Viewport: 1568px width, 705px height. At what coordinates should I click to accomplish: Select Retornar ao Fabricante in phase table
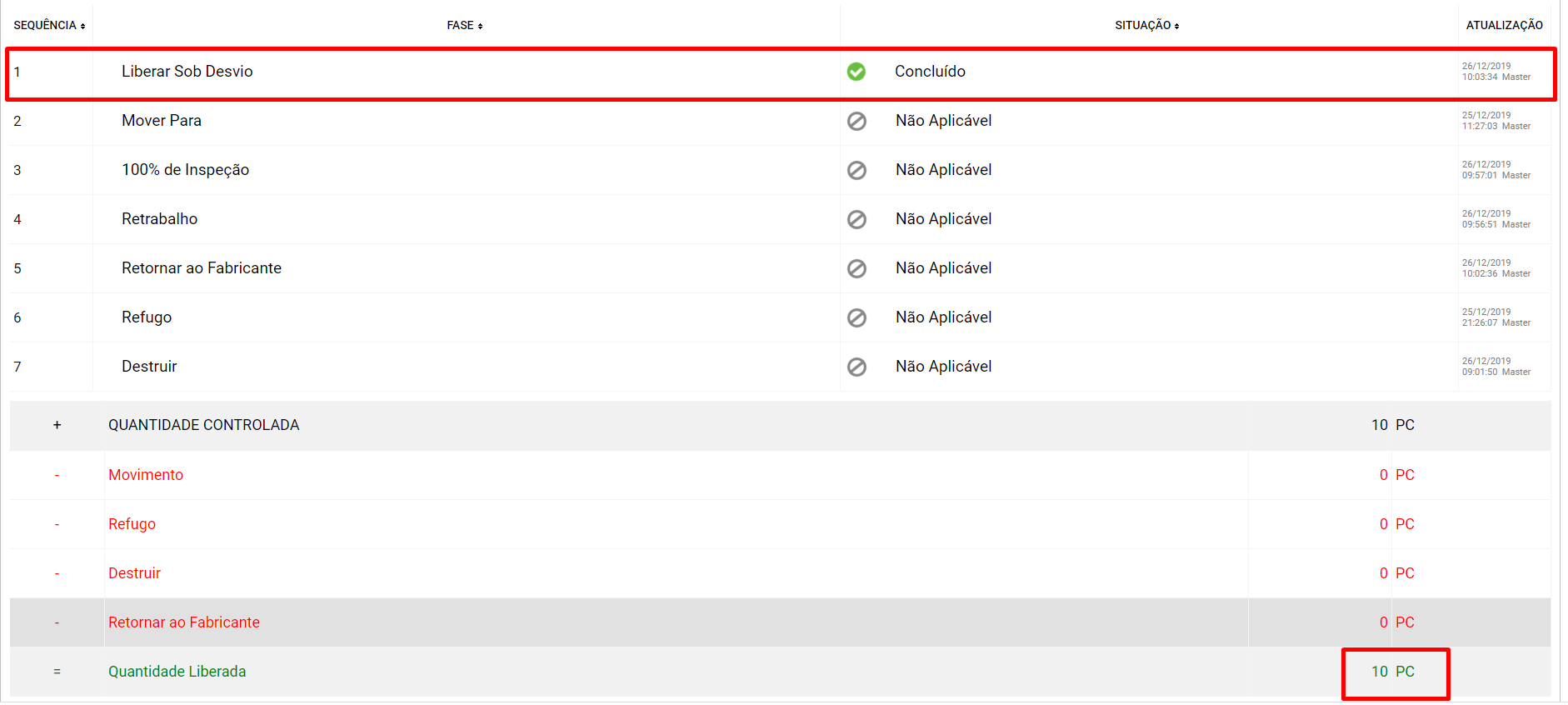202,268
